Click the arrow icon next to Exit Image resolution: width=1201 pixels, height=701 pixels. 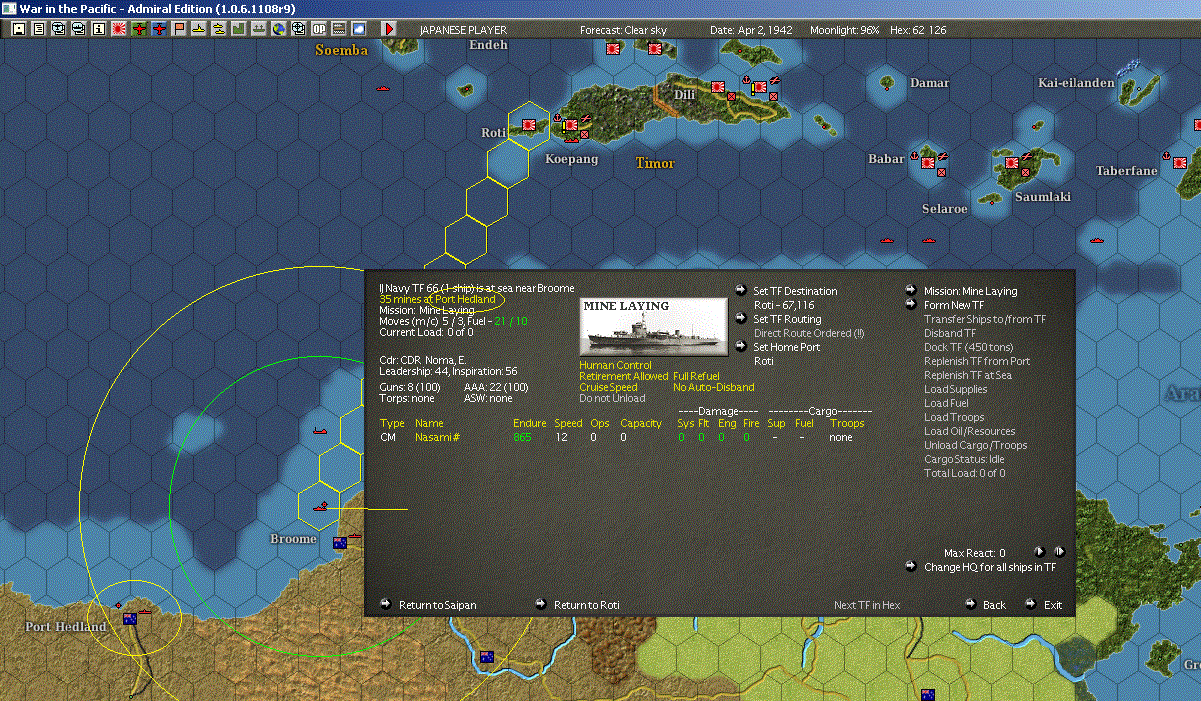[1031, 604]
